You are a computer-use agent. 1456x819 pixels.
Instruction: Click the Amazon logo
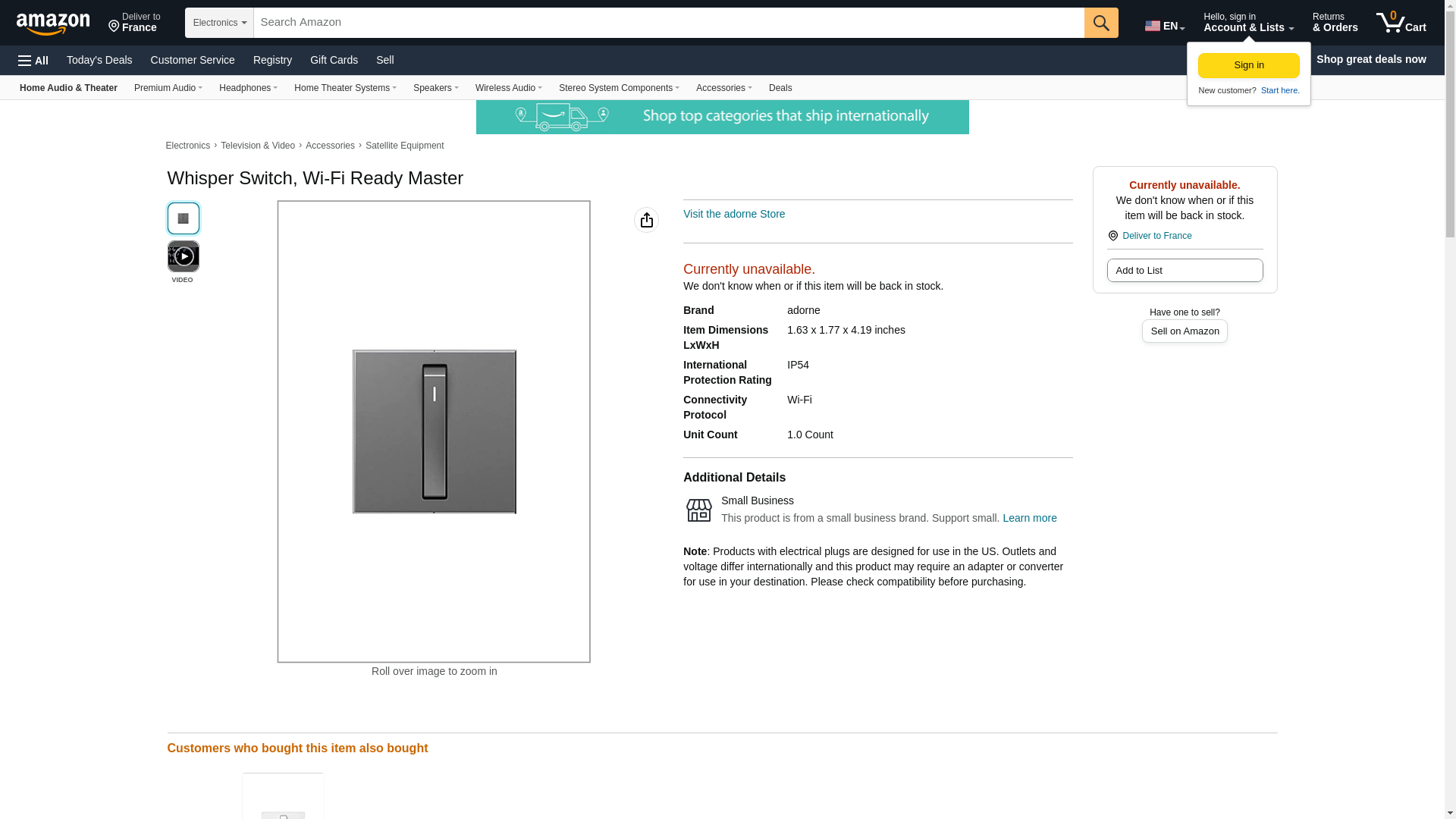click(53, 24)
